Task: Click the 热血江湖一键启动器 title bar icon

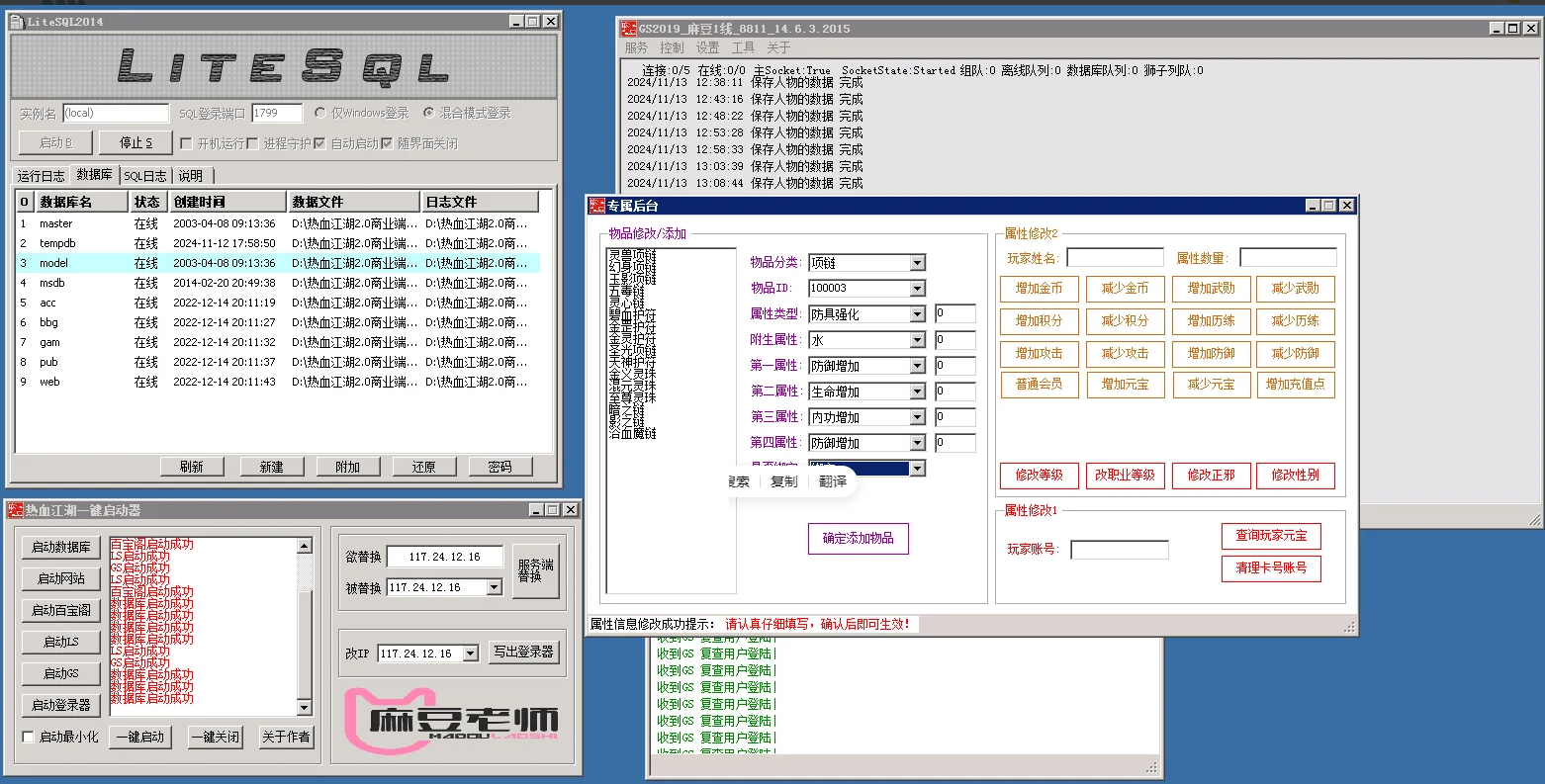Action: pos(15,511)
